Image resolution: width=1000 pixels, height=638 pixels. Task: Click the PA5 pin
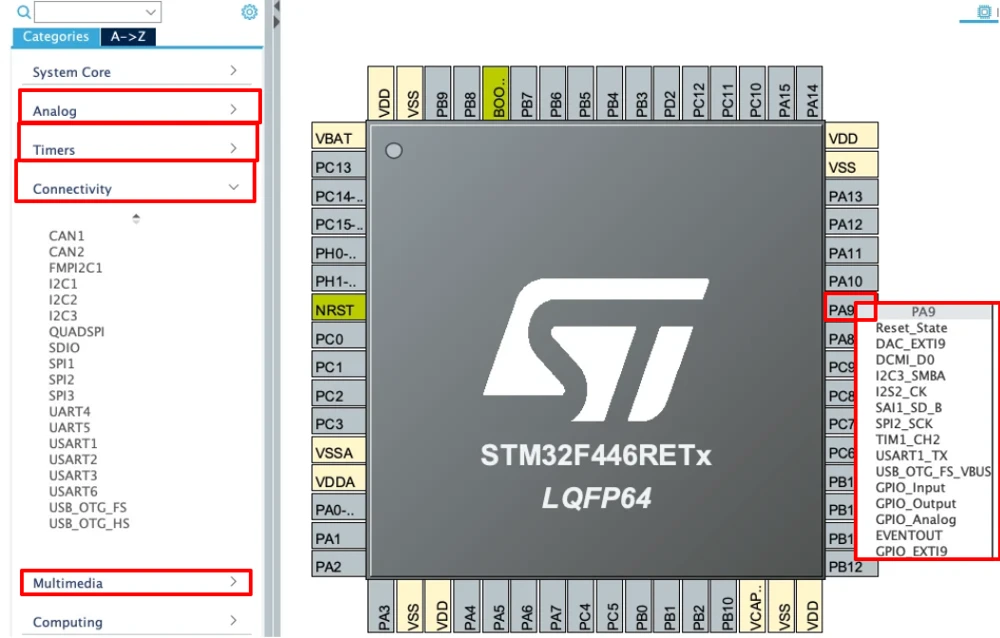496,605
